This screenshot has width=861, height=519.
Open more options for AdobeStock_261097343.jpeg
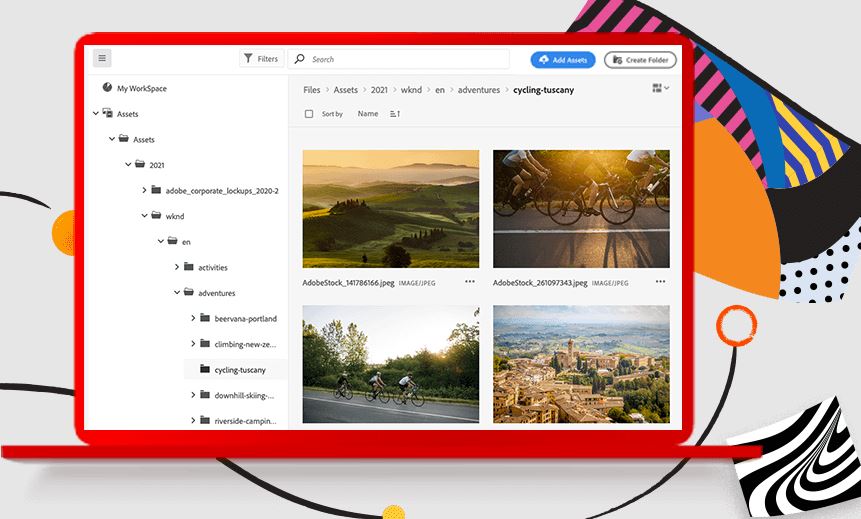(660, 282)
